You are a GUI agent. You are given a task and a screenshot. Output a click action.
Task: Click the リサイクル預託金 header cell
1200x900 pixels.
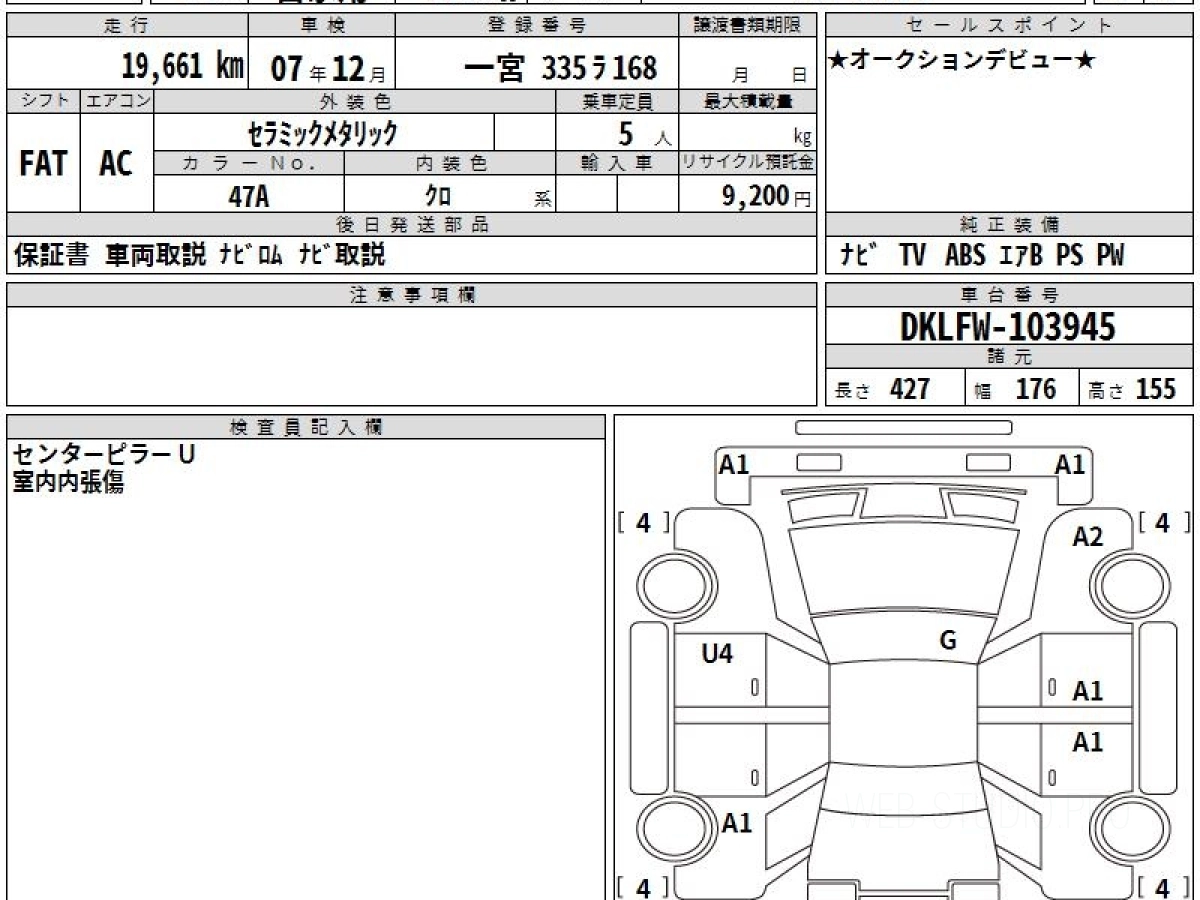(748, 163)
